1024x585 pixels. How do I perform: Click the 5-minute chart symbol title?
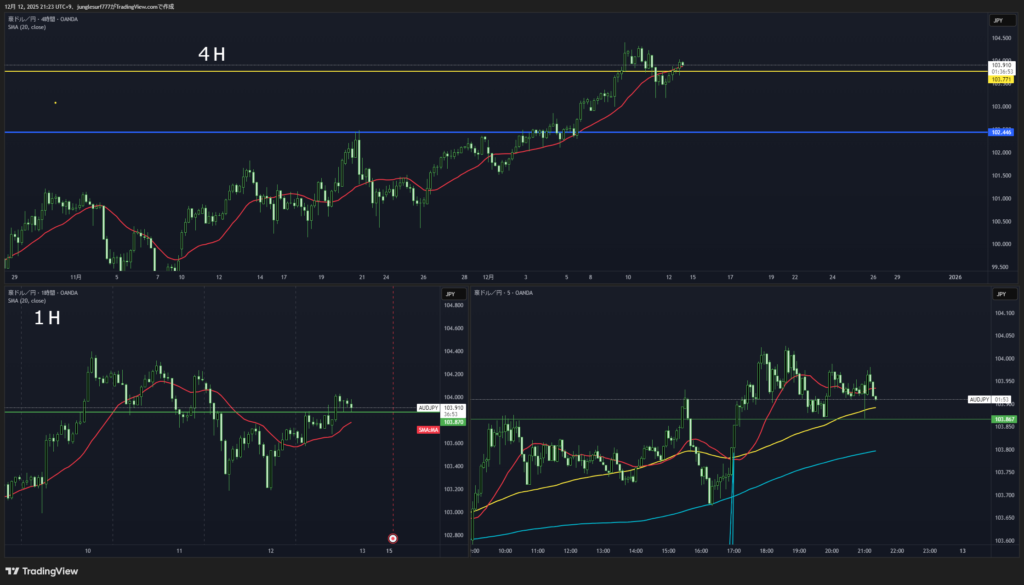coord(506,293)
